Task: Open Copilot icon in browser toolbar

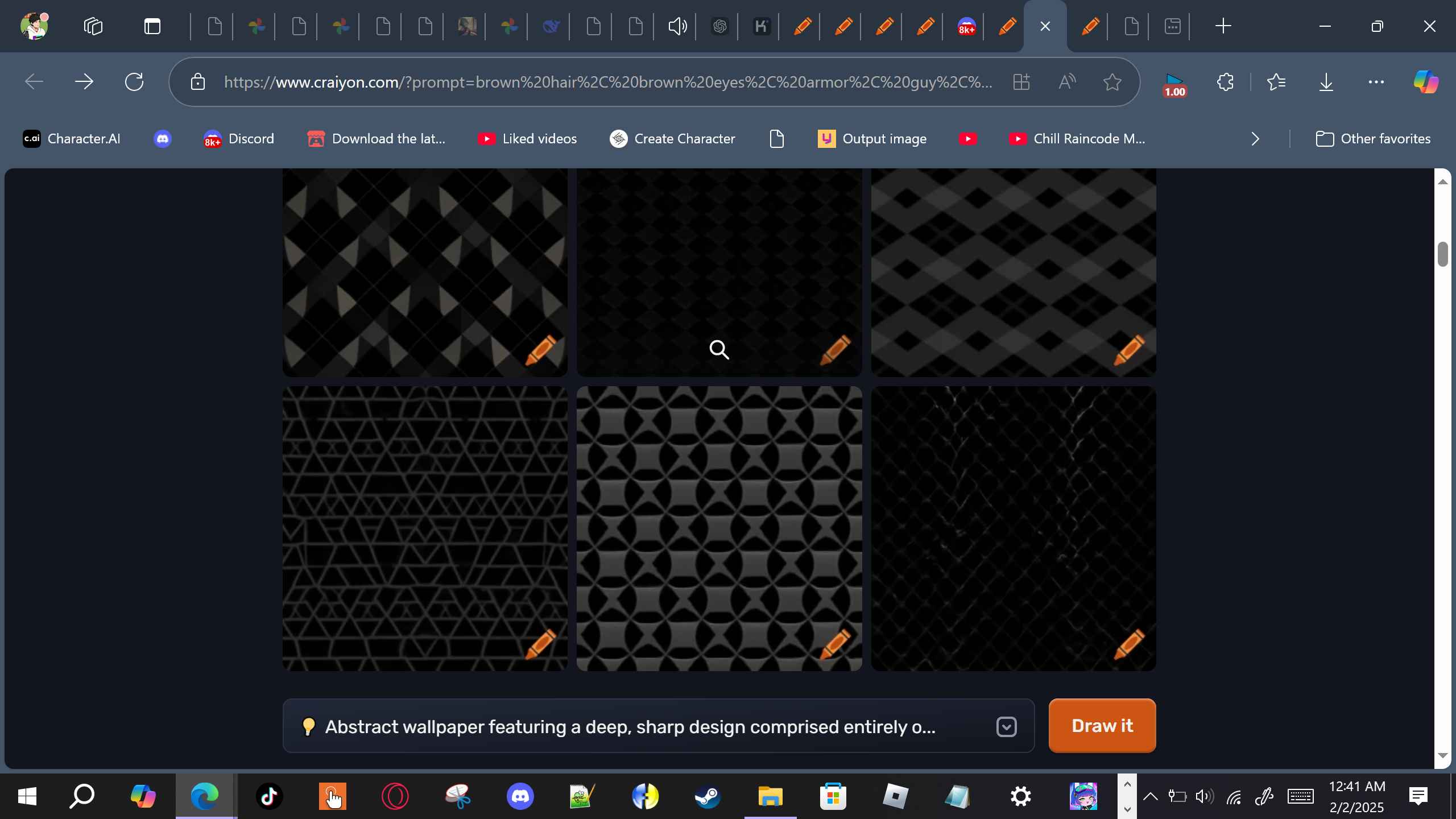Action: 1425,82
